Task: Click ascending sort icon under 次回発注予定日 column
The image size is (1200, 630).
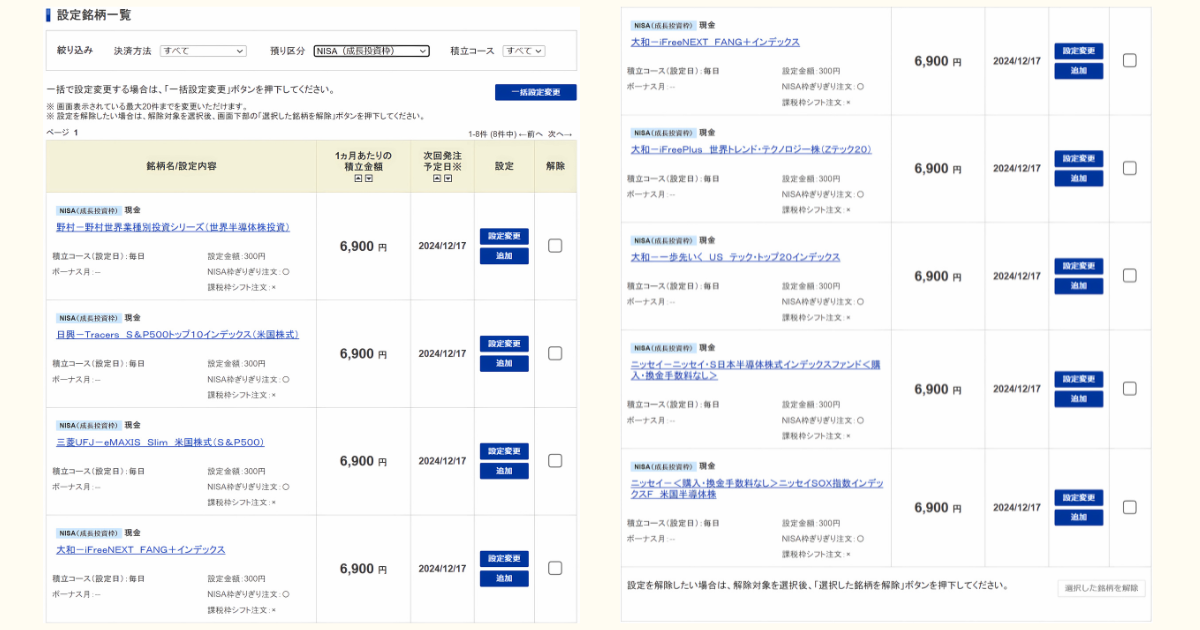Action: tap(437, 178)
